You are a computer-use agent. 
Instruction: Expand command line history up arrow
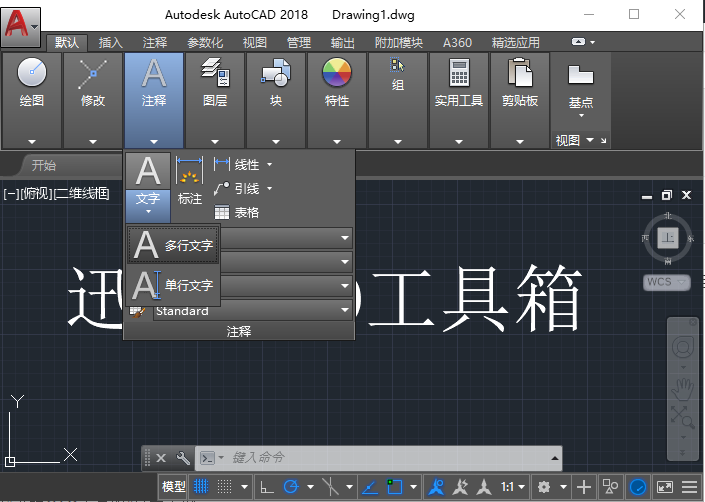click(554, 458)
